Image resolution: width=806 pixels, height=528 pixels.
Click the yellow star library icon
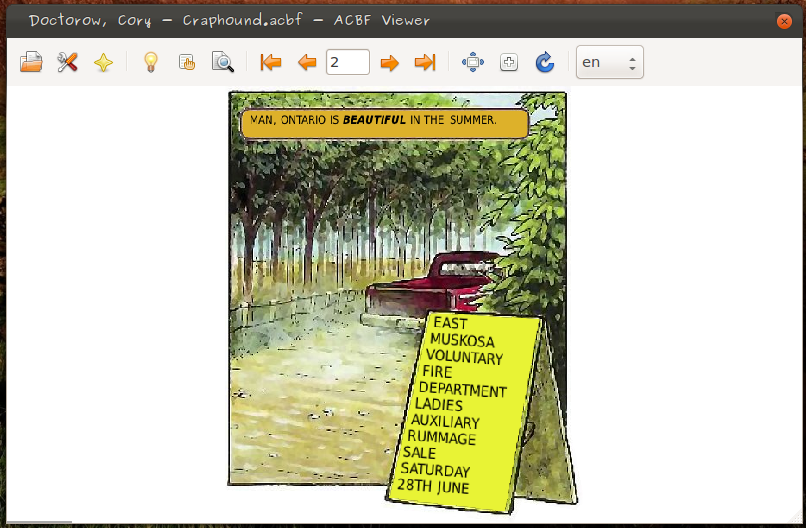[x=103, y=63]
